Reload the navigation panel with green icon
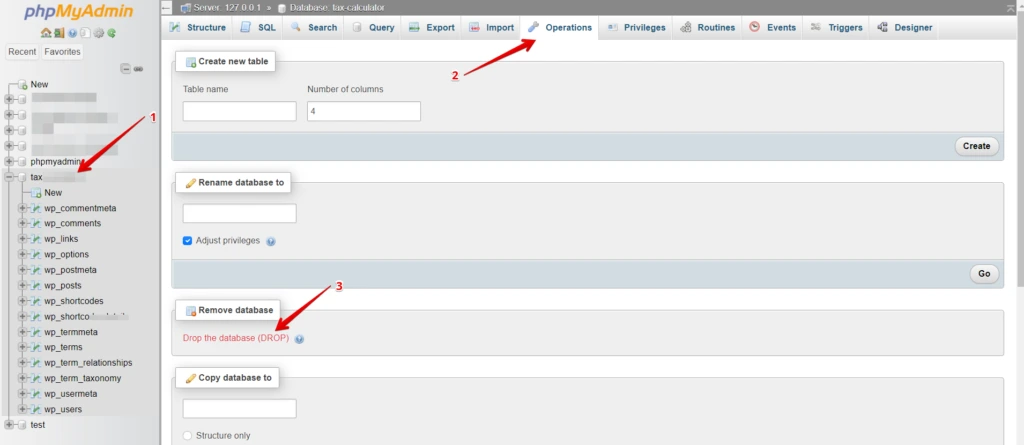The height and width of the screenshot is (445, 1024). [112, 32]
